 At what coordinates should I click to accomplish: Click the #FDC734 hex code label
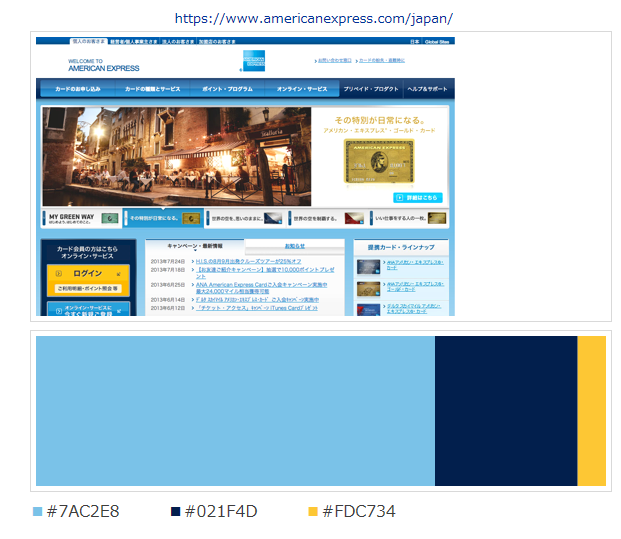[359, 511]
